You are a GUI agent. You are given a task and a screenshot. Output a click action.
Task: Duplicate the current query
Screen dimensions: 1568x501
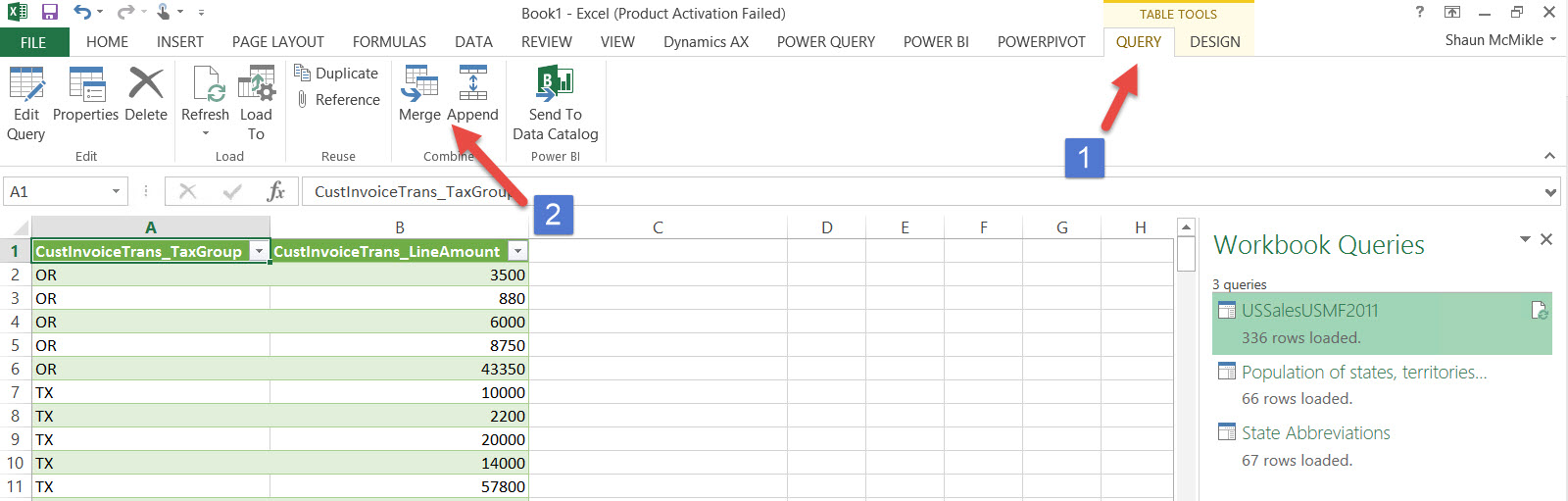pyautogui.click(x=337, y=74)
